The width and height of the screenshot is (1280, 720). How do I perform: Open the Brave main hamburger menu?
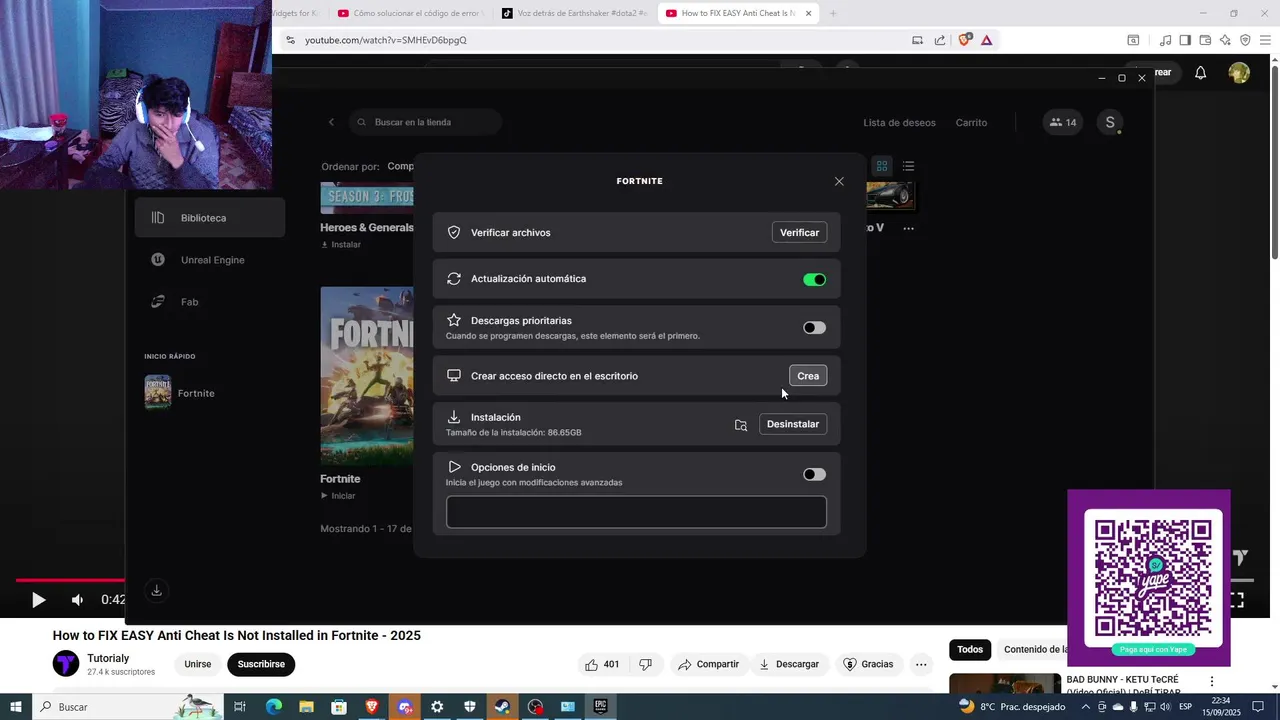[x=1265, y=40]
